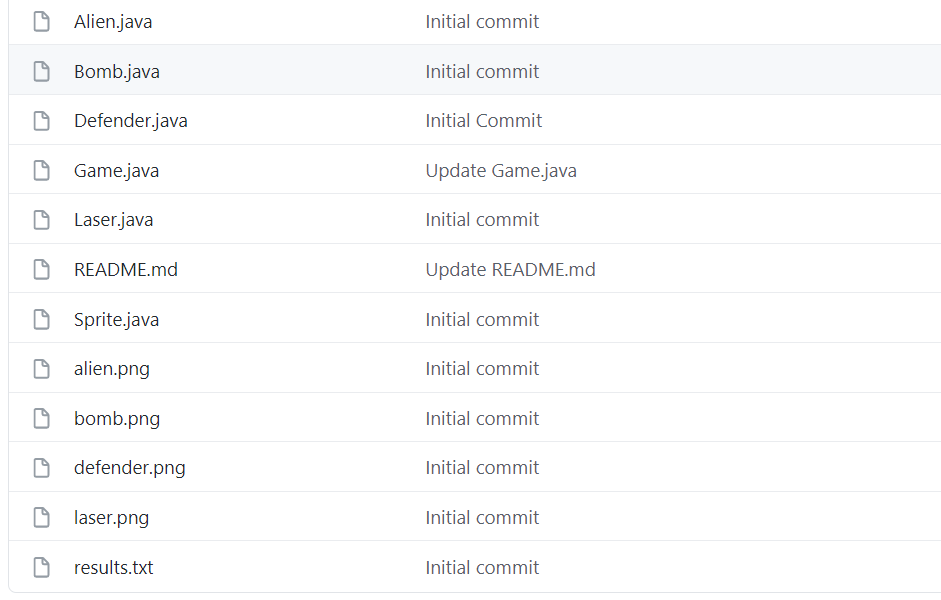View the results.txt file
Screen dimensions: 941x600
click(113, 567)
